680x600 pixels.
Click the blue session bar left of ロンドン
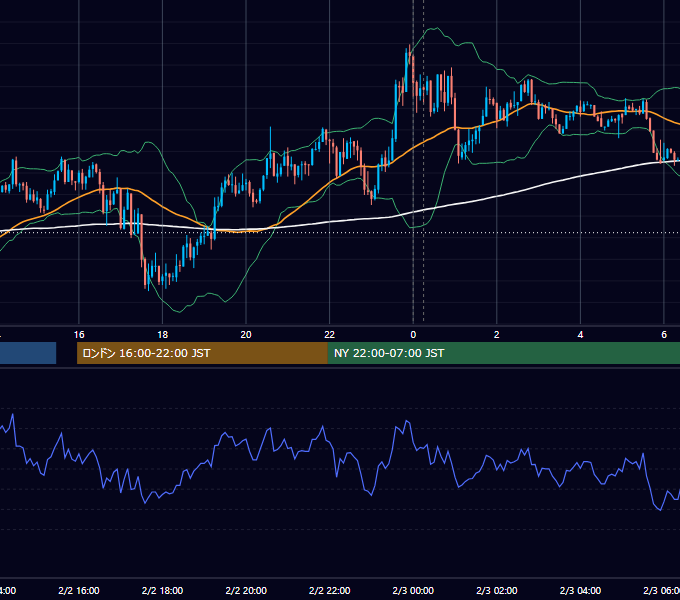(x=28, y=353)
